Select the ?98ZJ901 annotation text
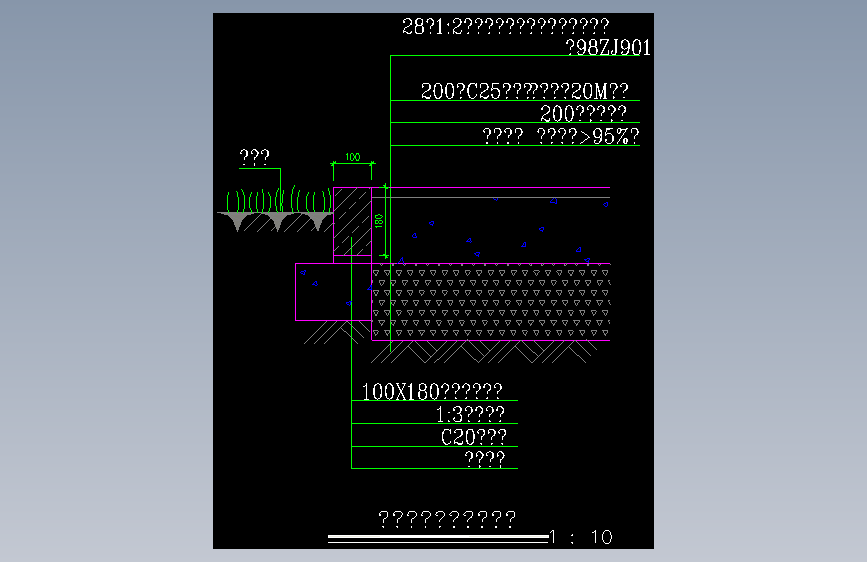 pyautogui.click(x=608, y=48)
